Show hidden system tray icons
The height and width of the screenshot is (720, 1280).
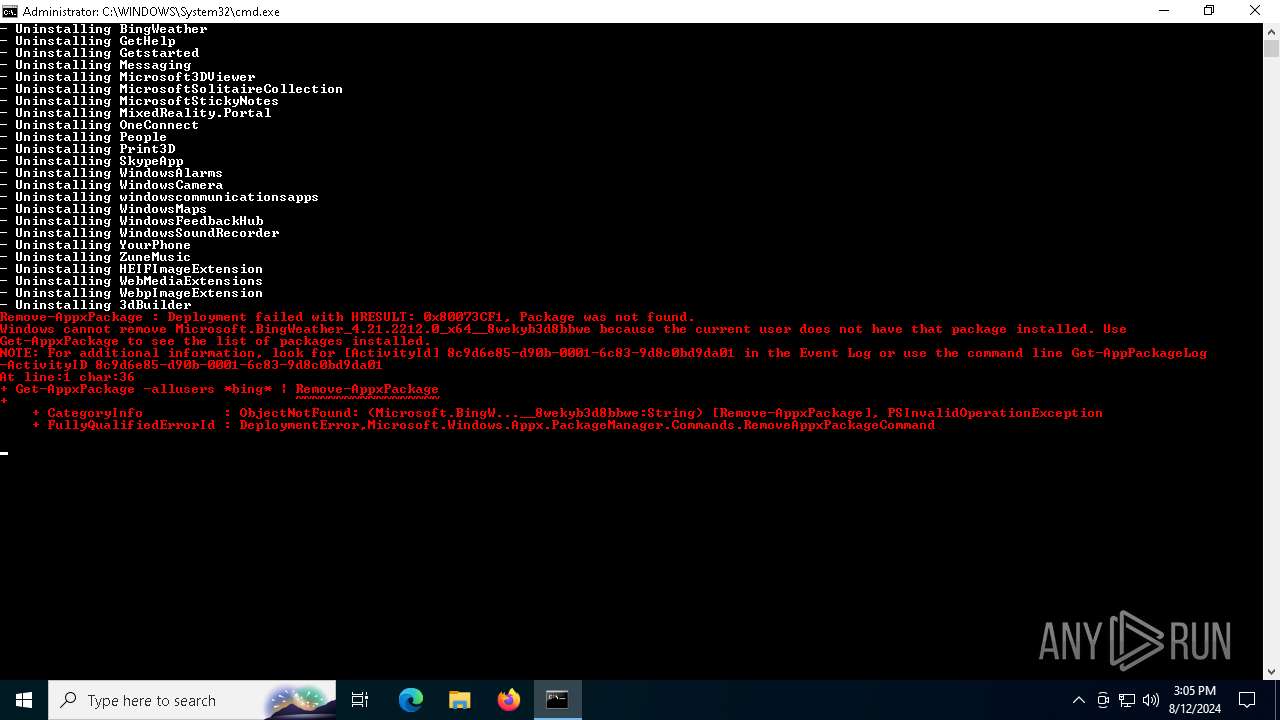point(1078,700)
